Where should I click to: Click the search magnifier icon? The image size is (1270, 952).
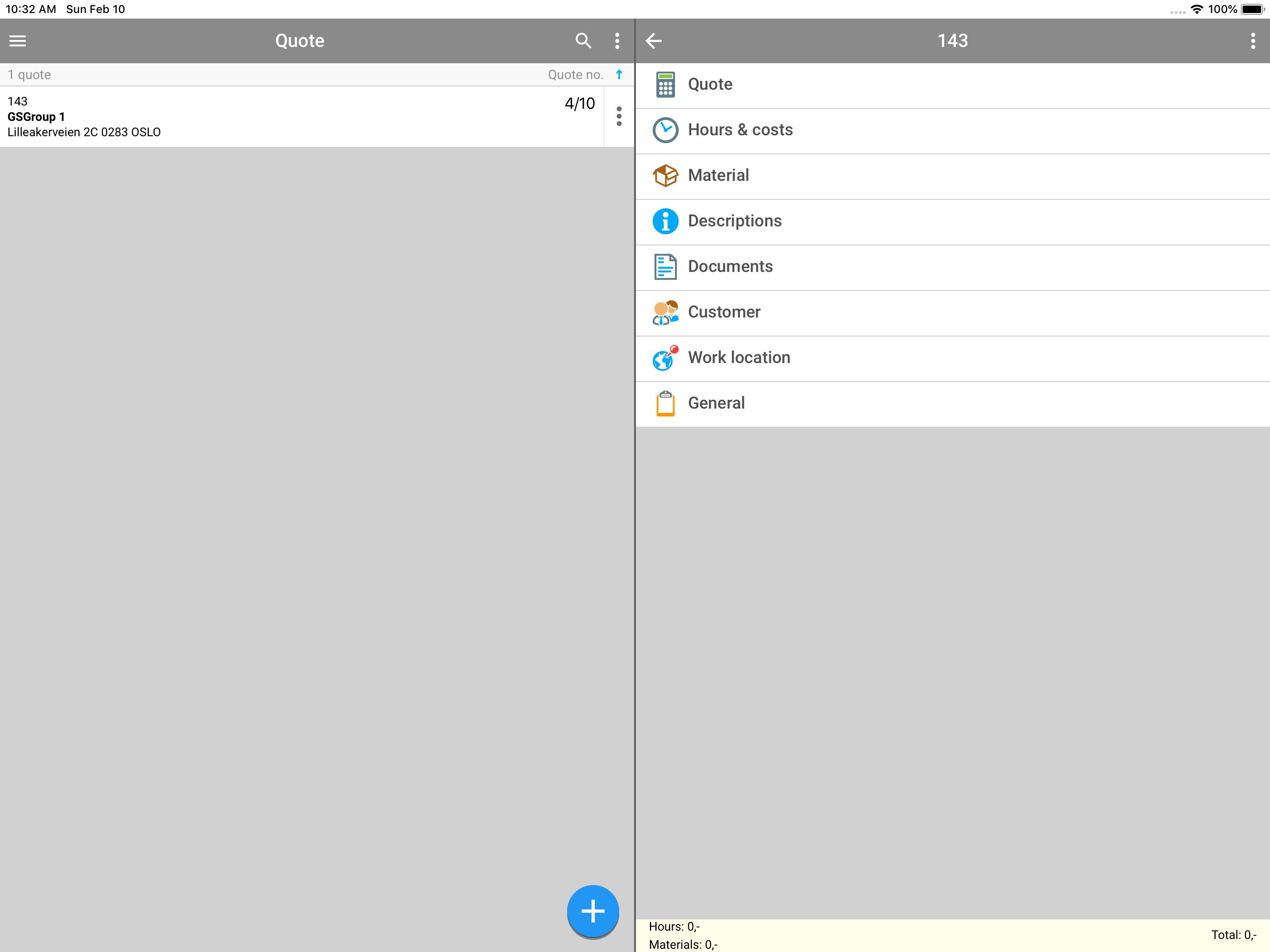coord(583,41)
